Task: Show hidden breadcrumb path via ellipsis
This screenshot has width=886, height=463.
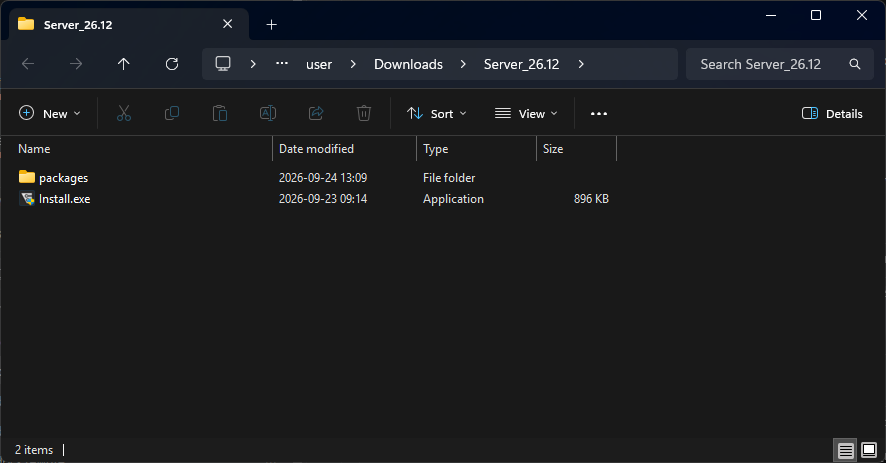Action: click(x=282, y=63)
